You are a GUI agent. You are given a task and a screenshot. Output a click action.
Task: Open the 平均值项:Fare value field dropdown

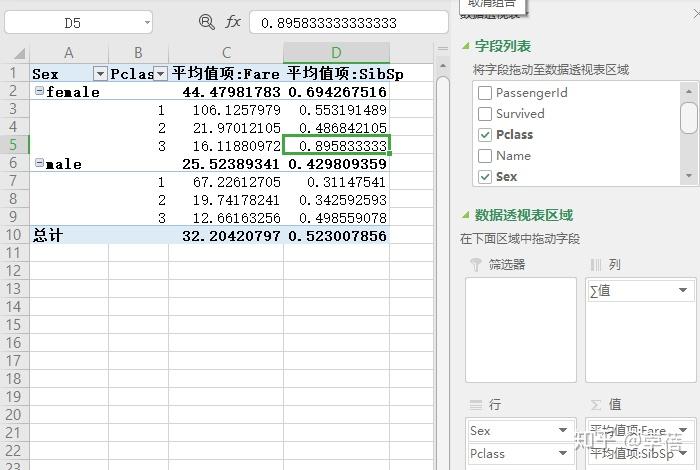tap(683, 430)
